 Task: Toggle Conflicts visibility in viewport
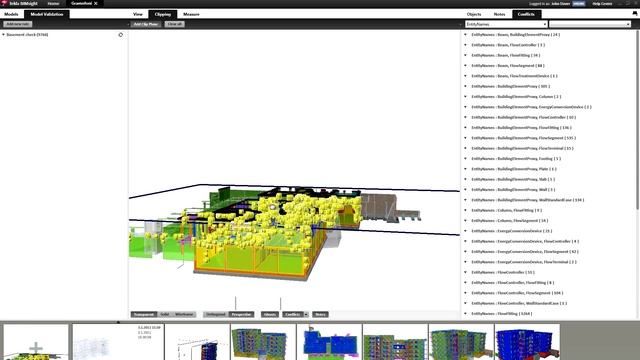pyautogui.click(x=292, y=314)
